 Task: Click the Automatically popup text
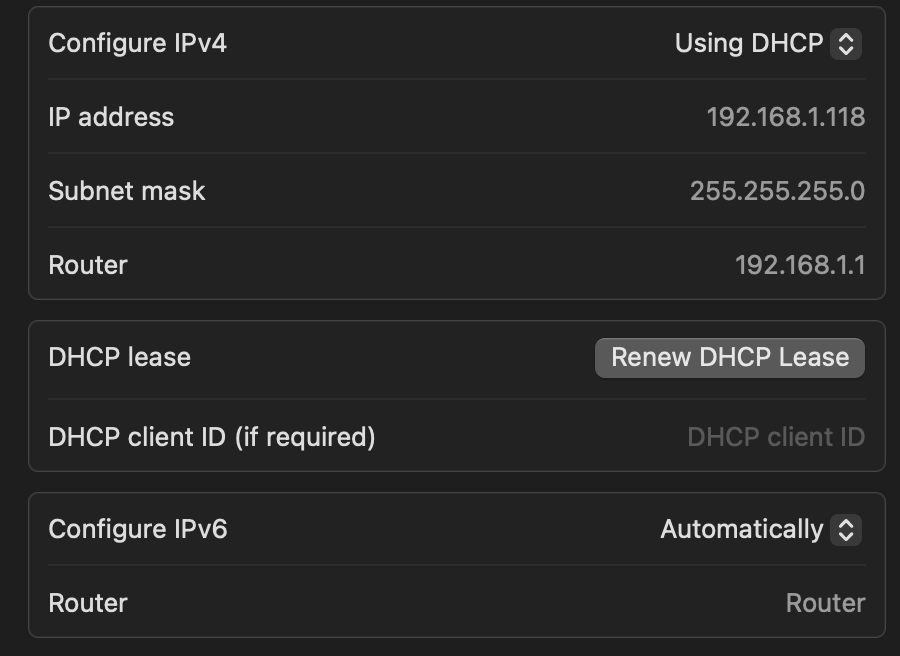[x=741, y=529]
